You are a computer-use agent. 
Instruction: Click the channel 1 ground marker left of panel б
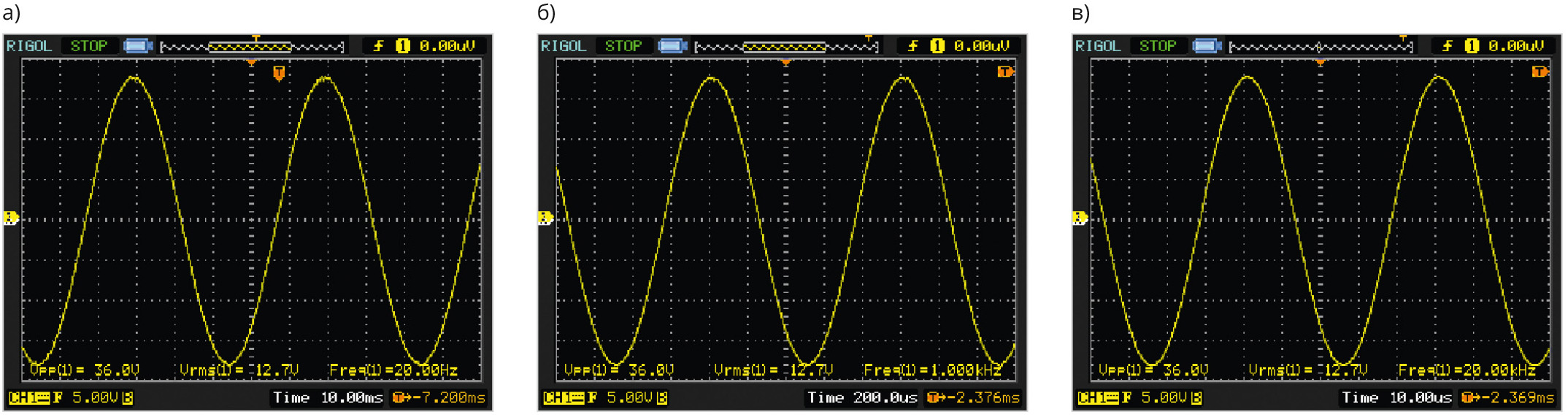(545, 218)
